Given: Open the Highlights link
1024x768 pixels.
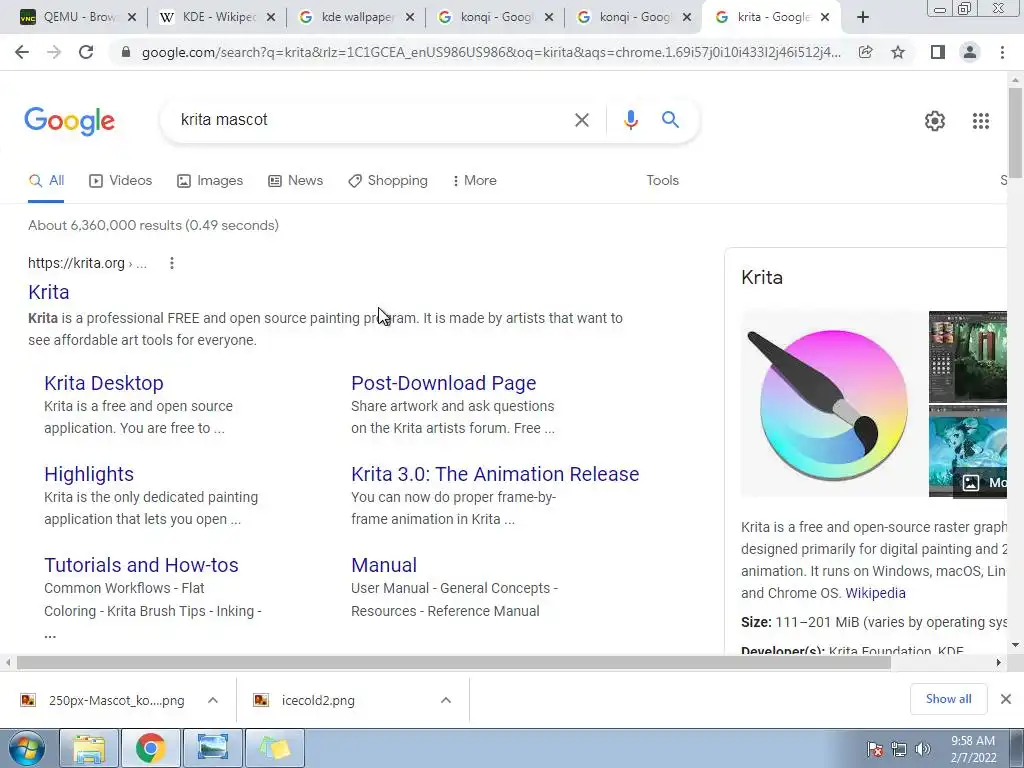Looking at the screenshot, I should point(89,474).
